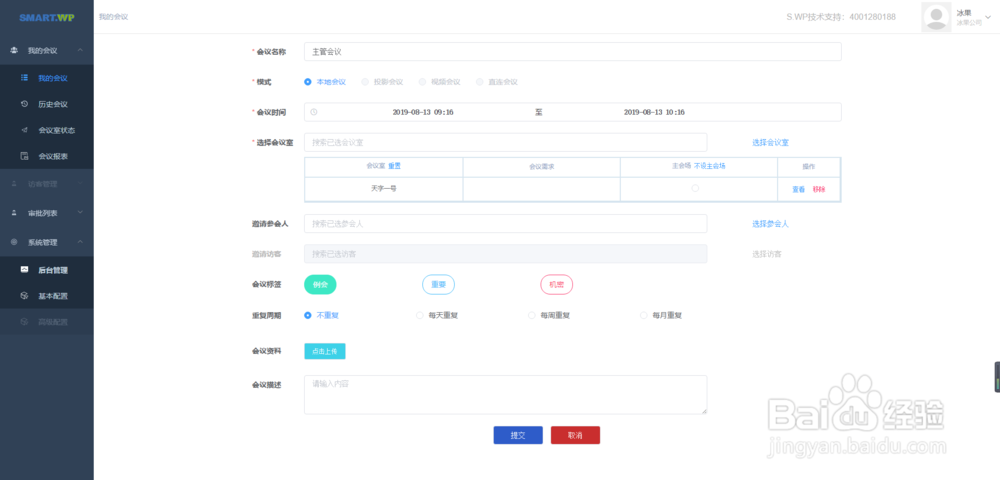This screenshot has height=480, width=1000.
Task: Select 投影会议 mode radio button
Action: click(x=365, y=82)
